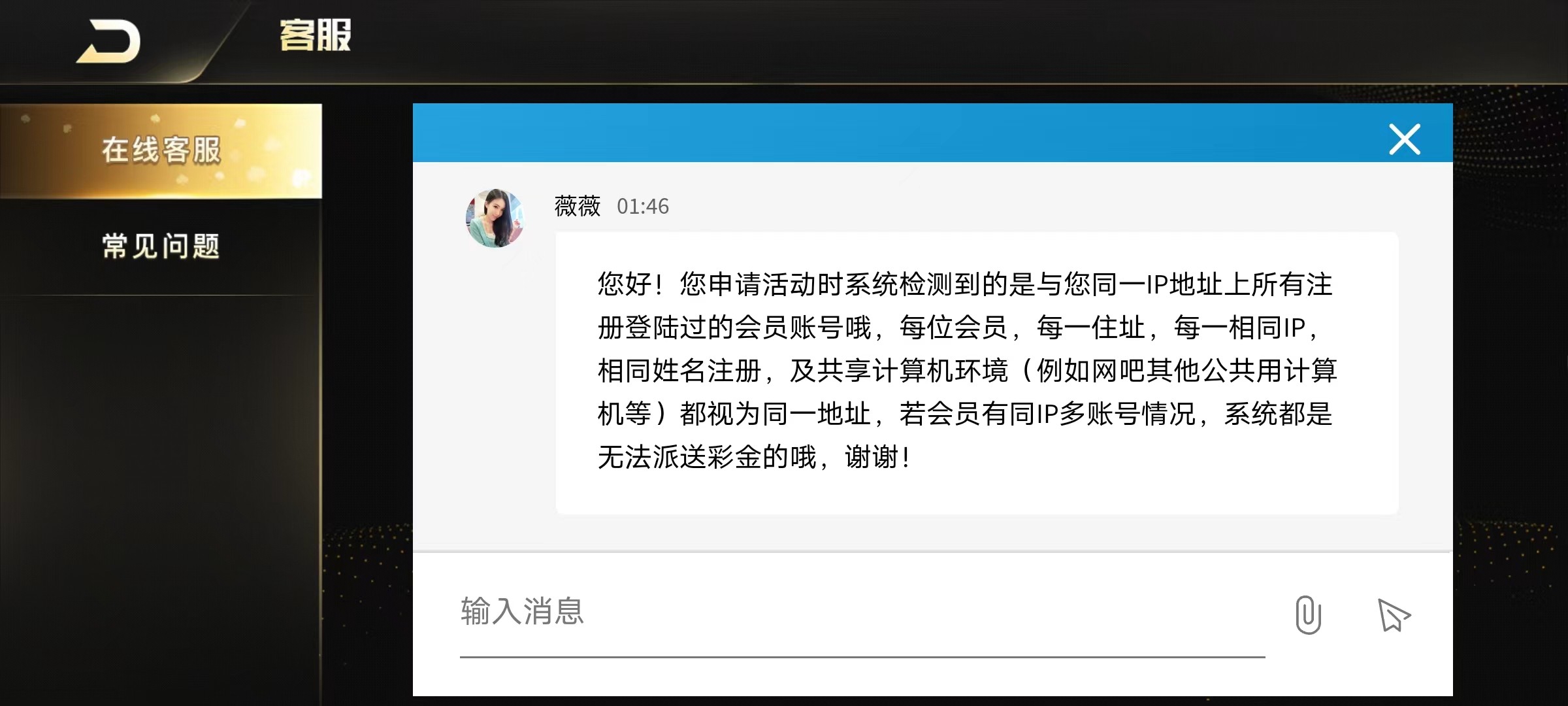Switch to the 常见问题 tab

[x=161, y=246]
